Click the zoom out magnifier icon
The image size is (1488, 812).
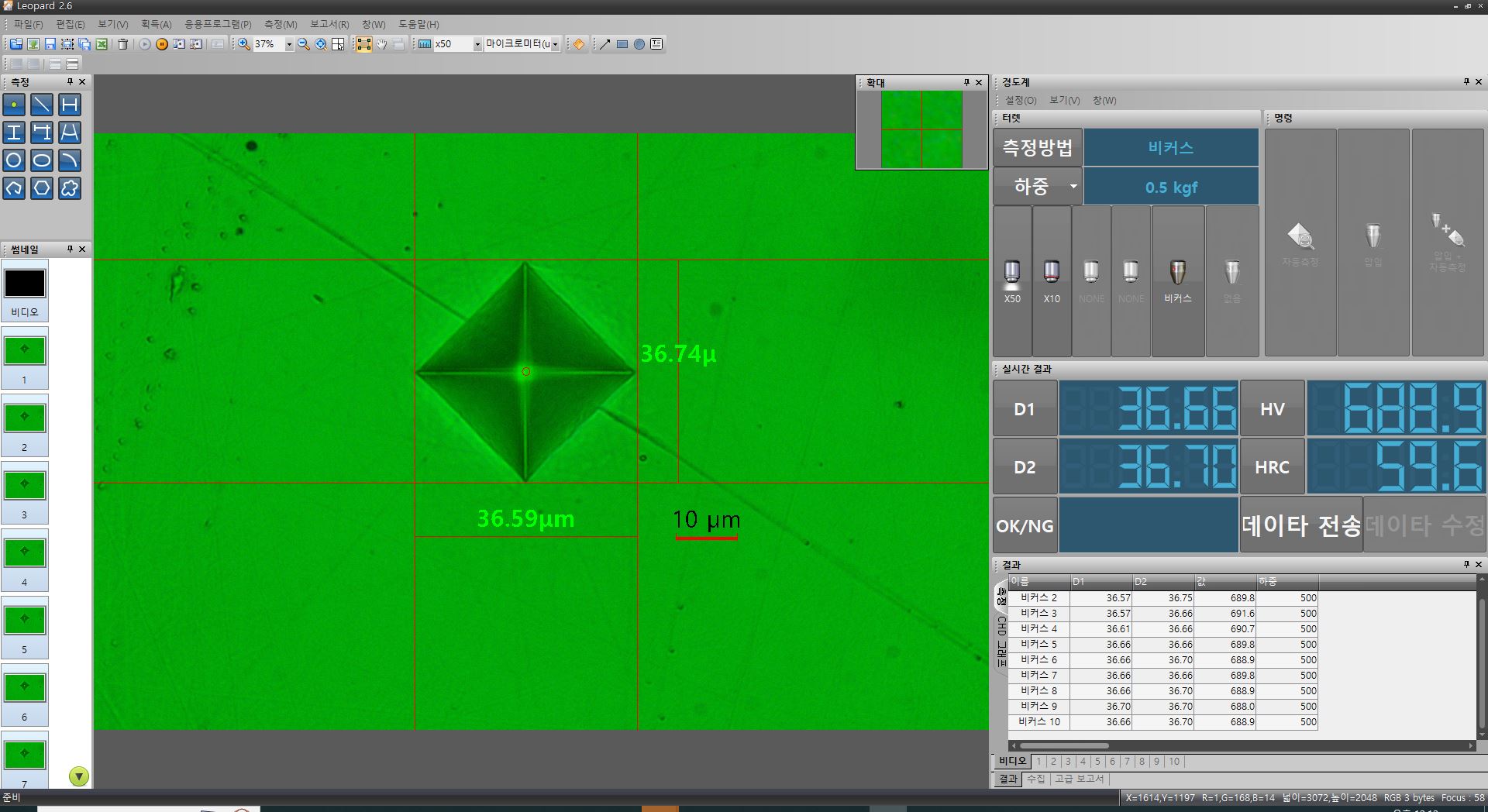(304, 44)
